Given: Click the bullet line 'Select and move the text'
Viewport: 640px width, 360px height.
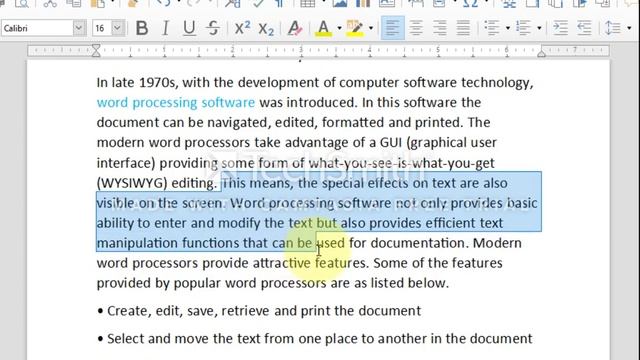Looking at the screenshot, I should (315, 339).
